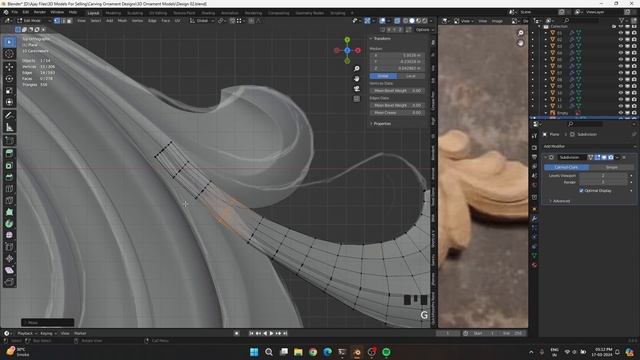Select the Add Cube tool

point(9,141)
